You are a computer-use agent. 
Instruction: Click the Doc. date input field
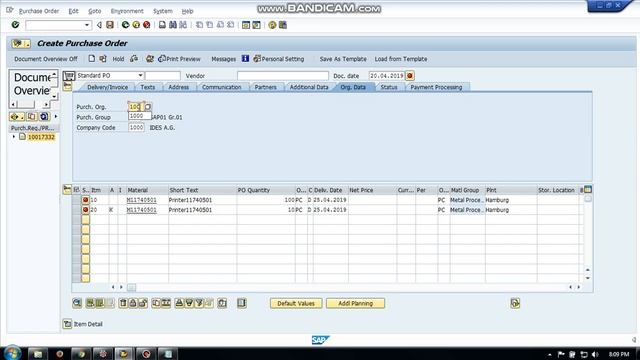(x=386, y=76)
